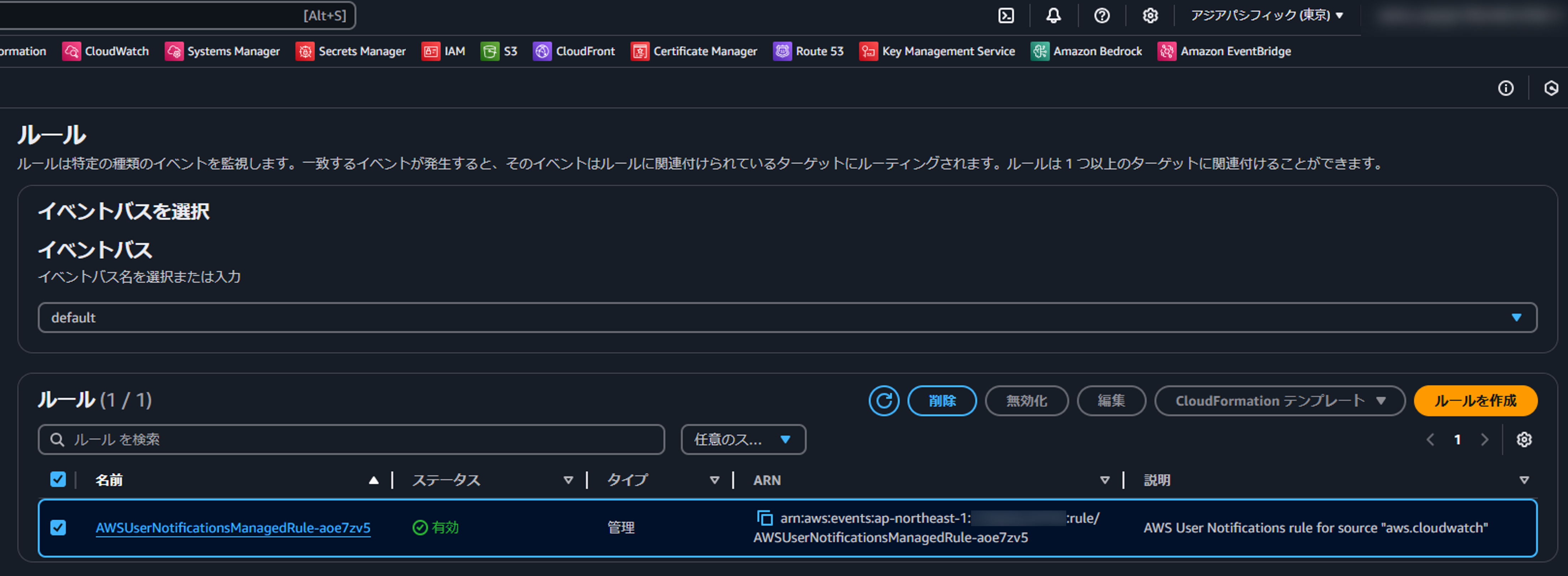The height and width of the screenshot is (576, 1568).
Task: Click the ルールを作成 button
Action: pyautogui.click(x=1475, y=401)
